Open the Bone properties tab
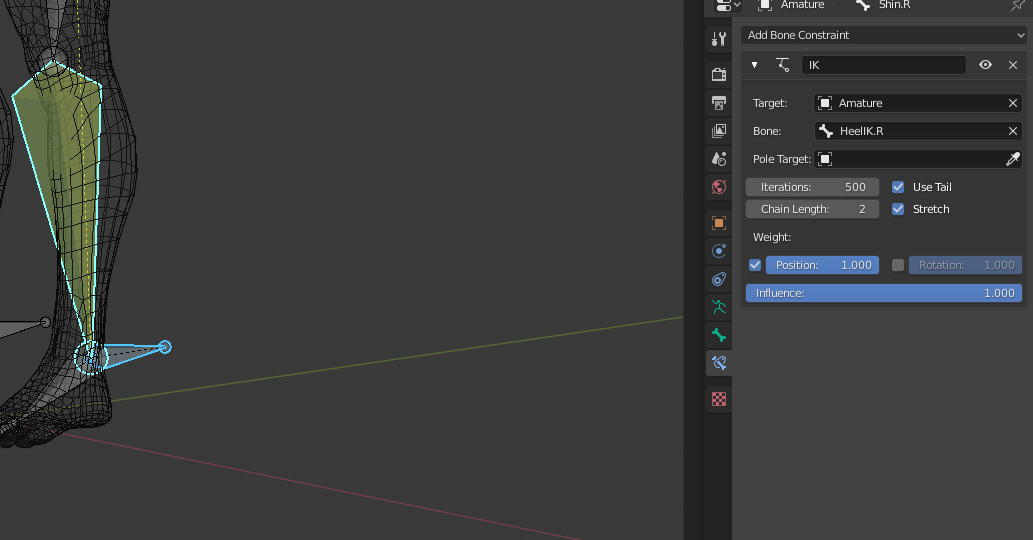This screenshot has height=540, width=1033. tap(719, 335)
